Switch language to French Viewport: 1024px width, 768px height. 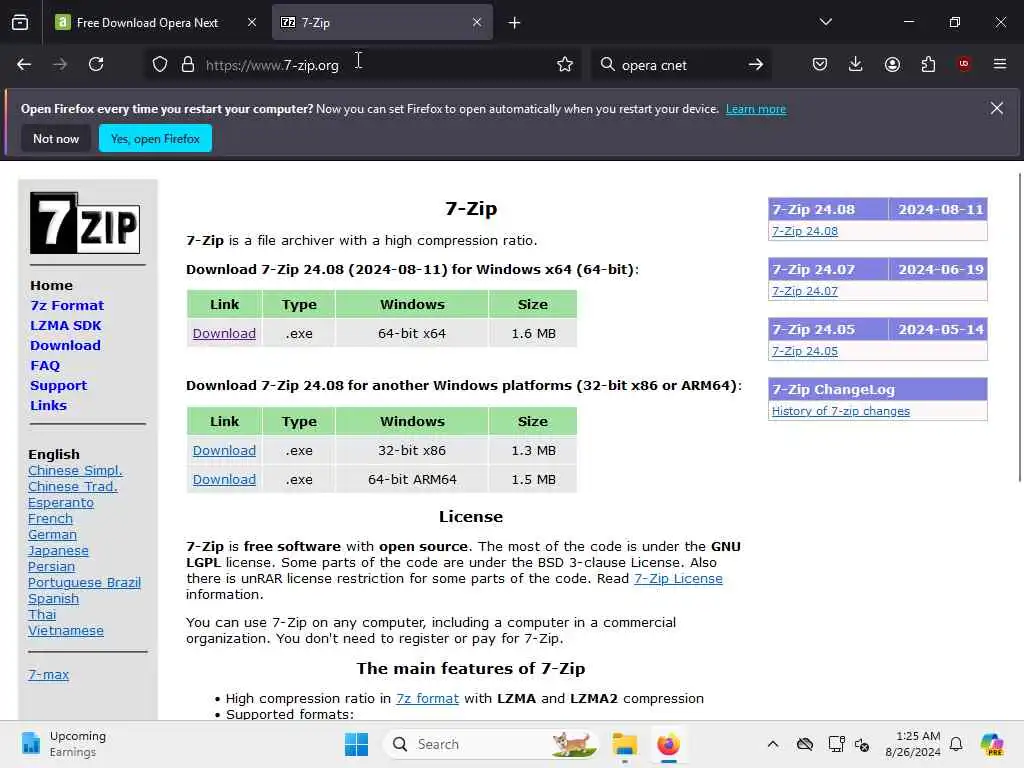pyautogui.click(x=50, y=519)
